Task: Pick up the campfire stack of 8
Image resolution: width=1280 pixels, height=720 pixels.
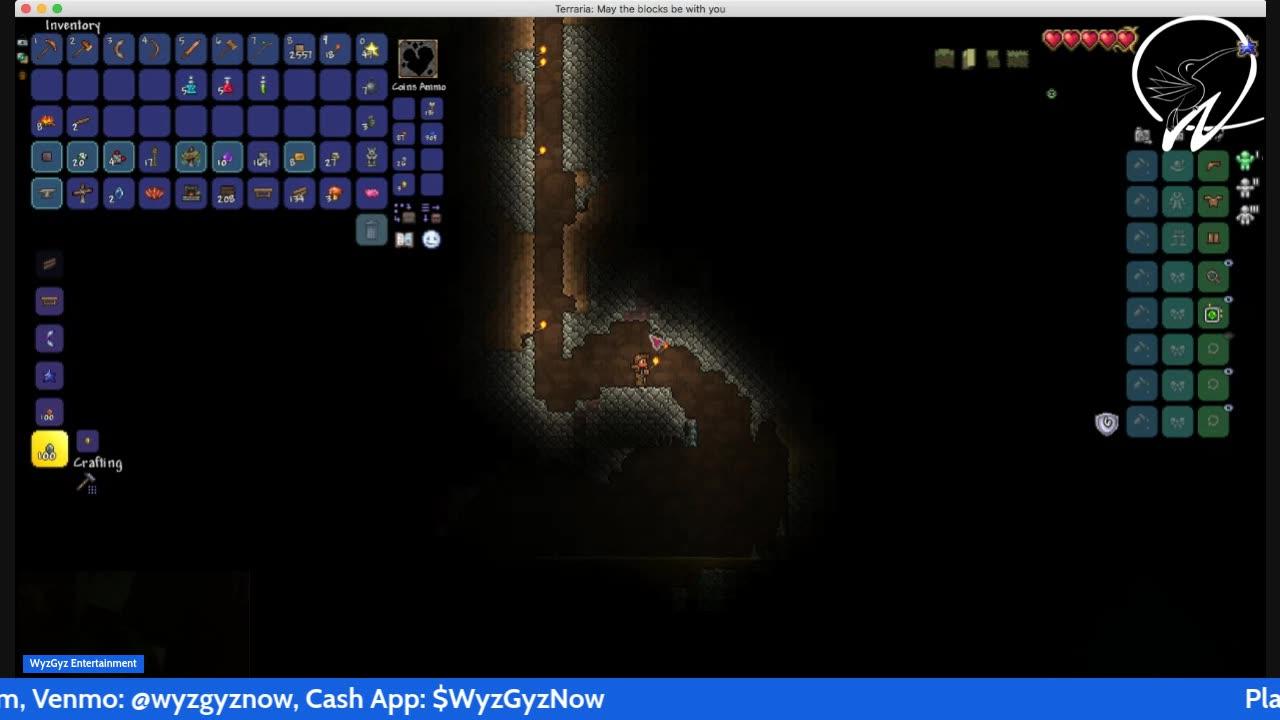Action: [x=47, y=121]
